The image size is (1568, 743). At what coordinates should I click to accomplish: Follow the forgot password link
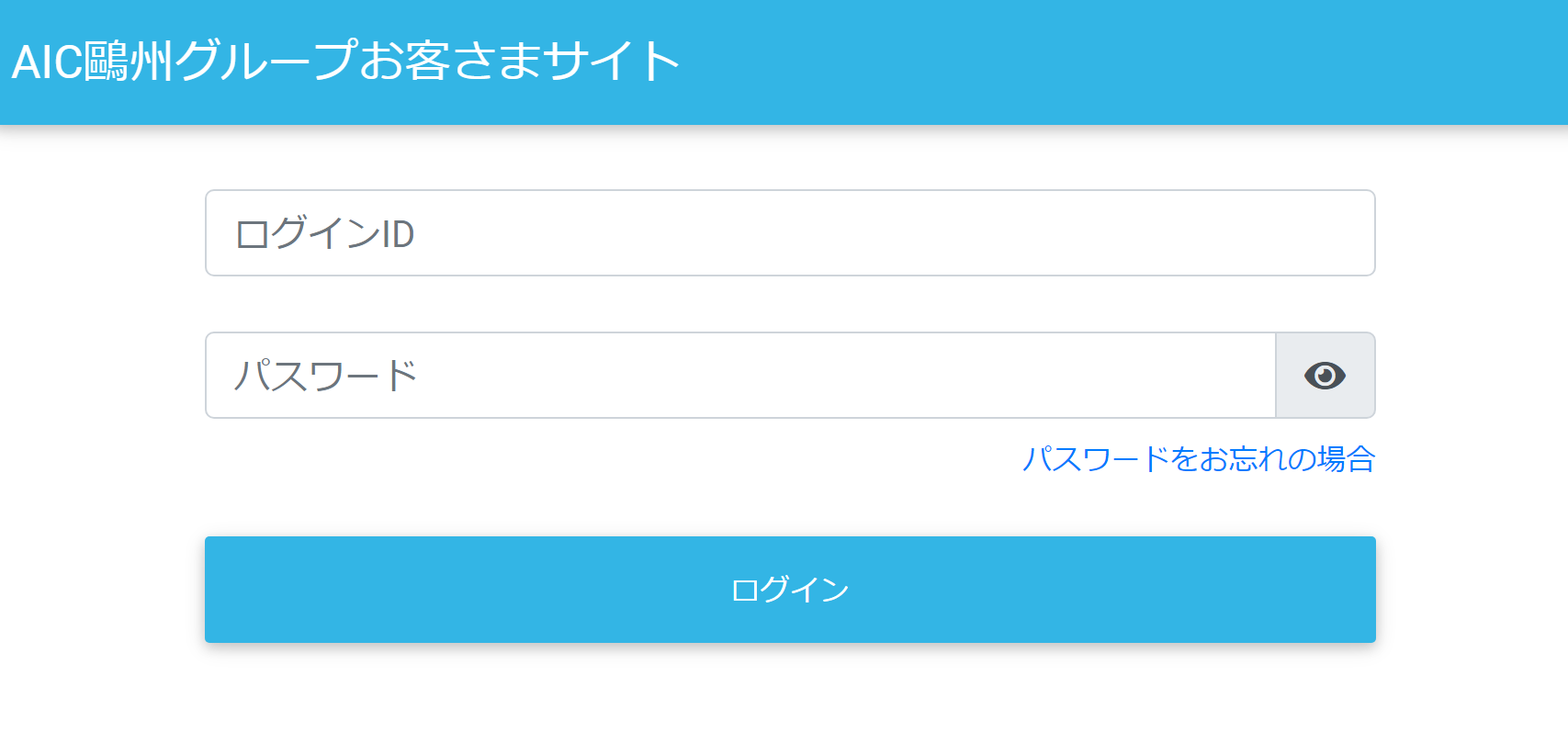pos(1198,458)
